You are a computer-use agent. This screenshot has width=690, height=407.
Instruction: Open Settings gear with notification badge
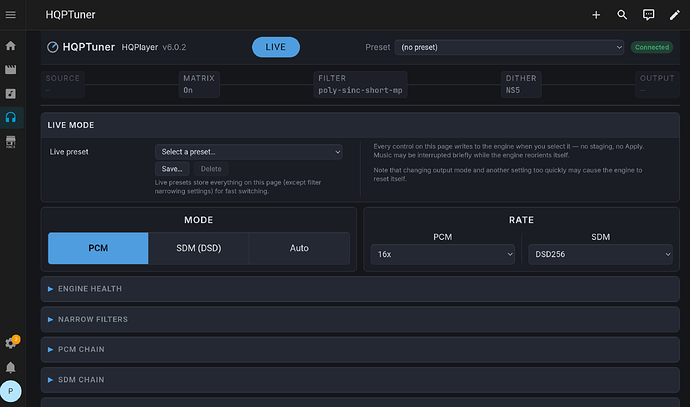coord(11,343)
